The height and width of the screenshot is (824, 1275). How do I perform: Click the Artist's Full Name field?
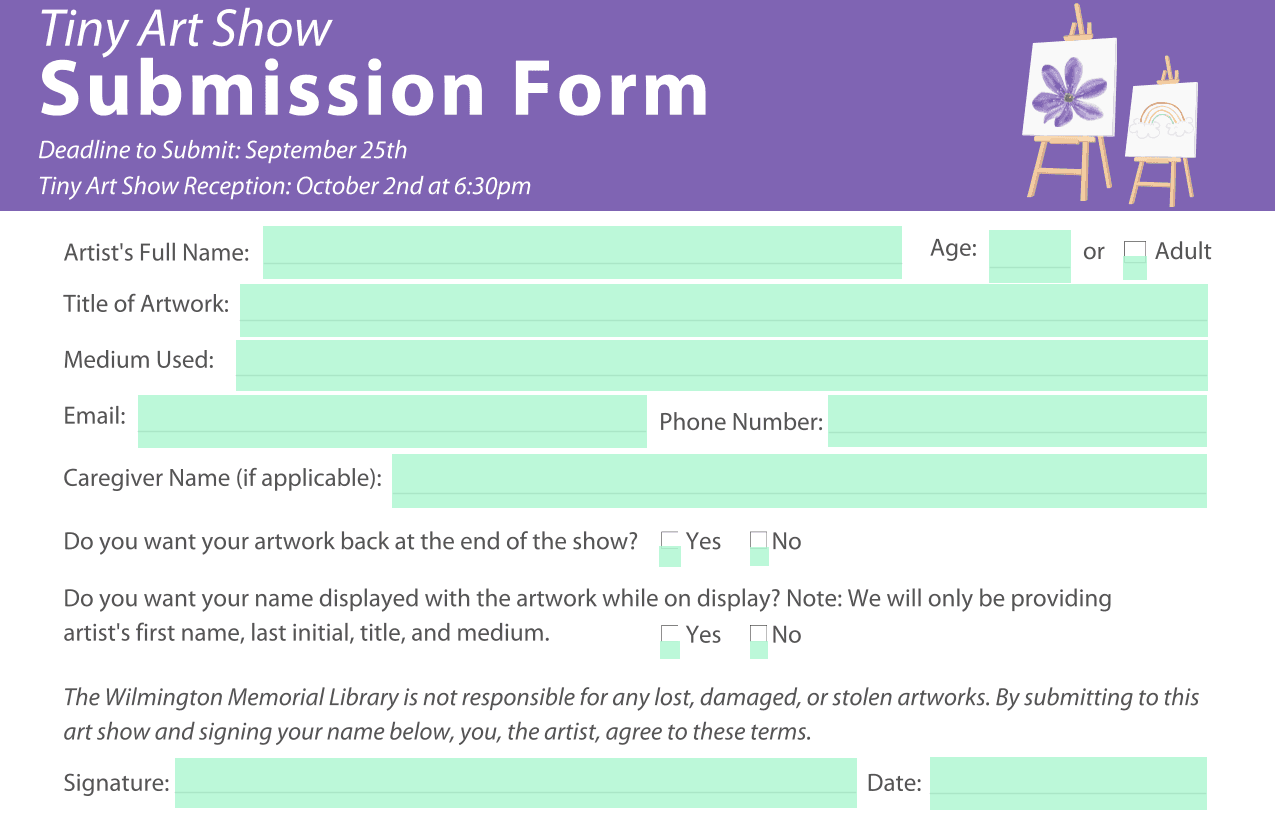click(x=582, y=252)
